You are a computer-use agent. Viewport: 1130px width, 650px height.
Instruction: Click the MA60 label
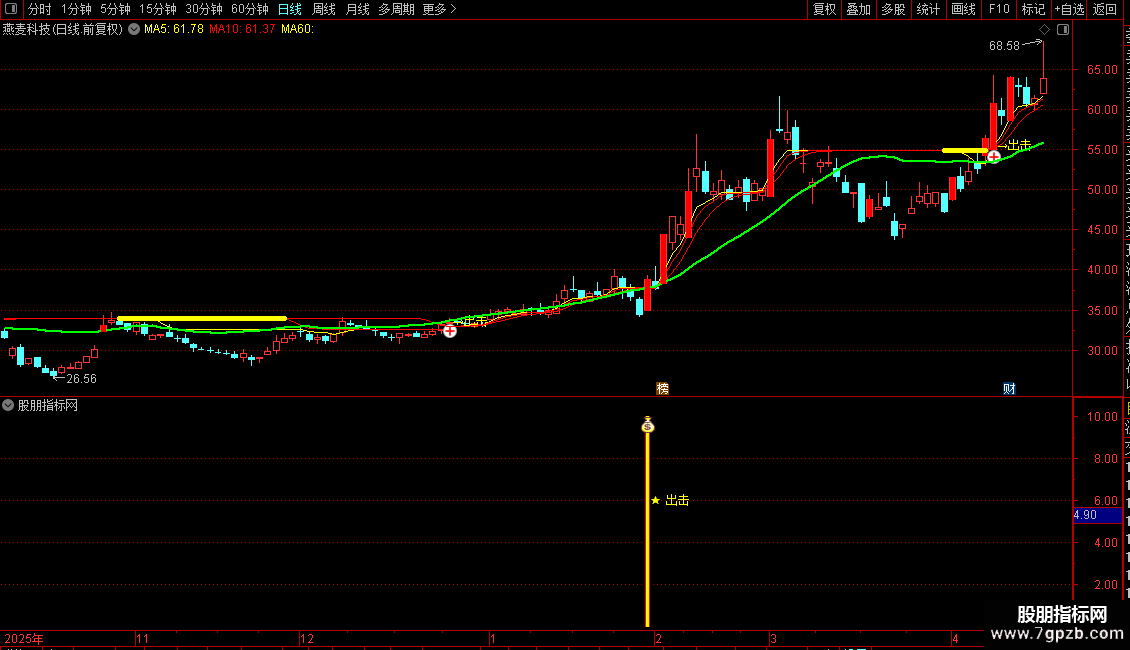coord(297,29)
